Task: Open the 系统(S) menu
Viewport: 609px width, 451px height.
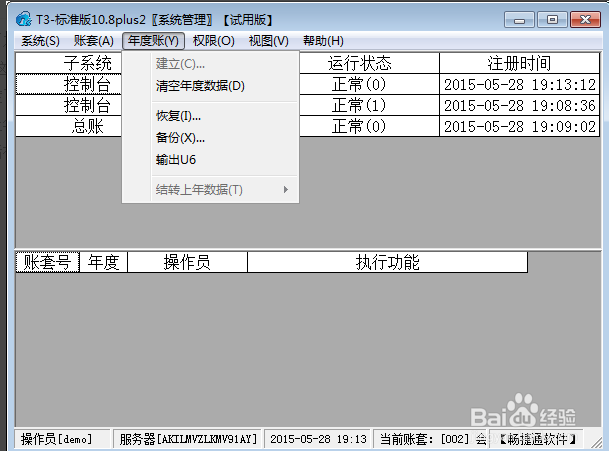Action: [40, 41]
